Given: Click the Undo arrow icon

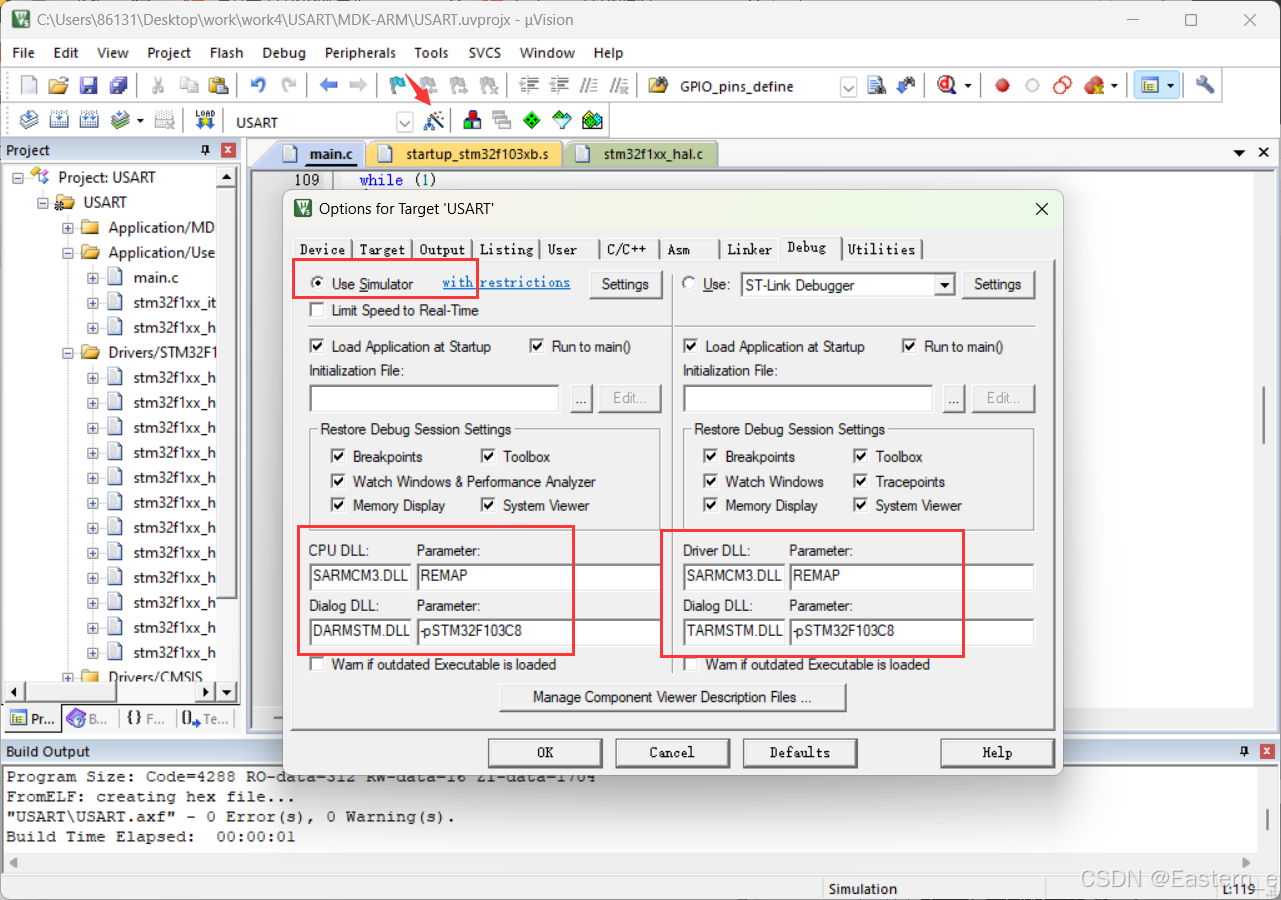Looking at the screenshot, I should [x=258, y=86].
